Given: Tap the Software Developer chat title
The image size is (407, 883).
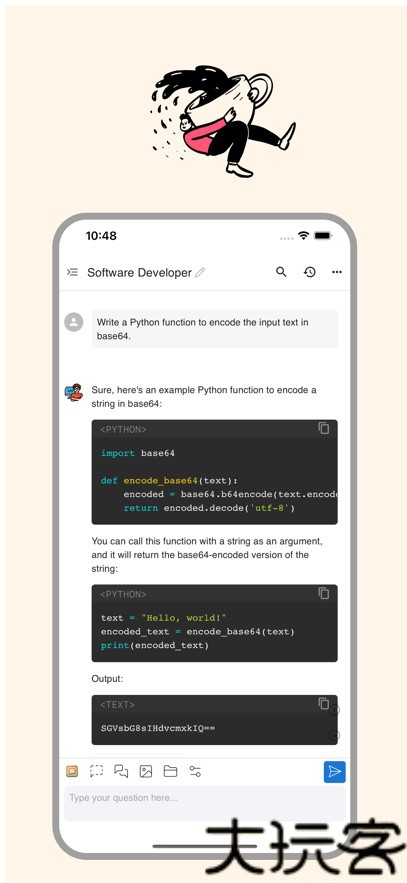Looking at the screenshot, I should [139, 273].
